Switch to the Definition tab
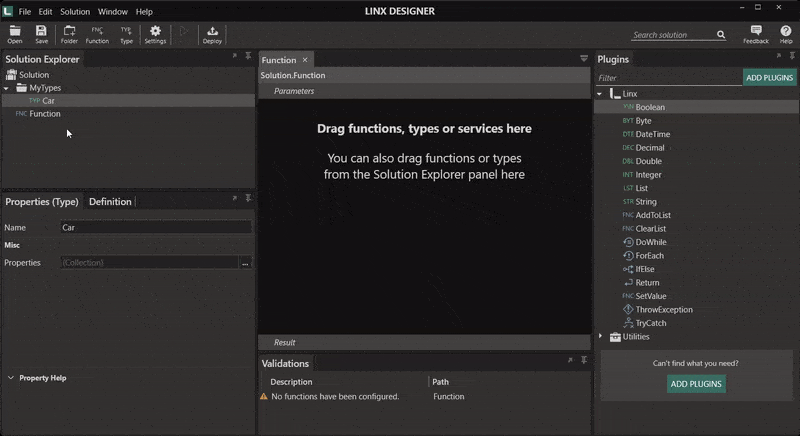This screenshot has height=436, width=800. [110, 201]
